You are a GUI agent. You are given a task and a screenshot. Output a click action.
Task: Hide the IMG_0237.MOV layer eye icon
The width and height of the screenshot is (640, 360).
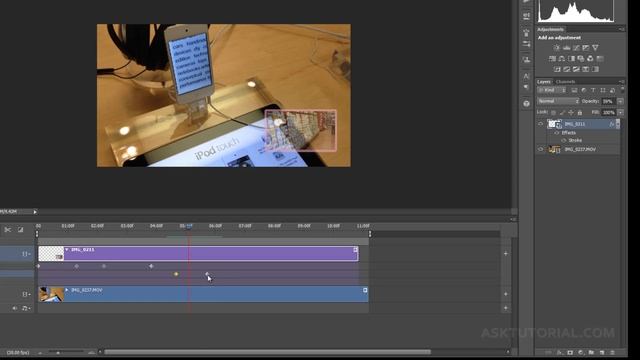[541, 149]
